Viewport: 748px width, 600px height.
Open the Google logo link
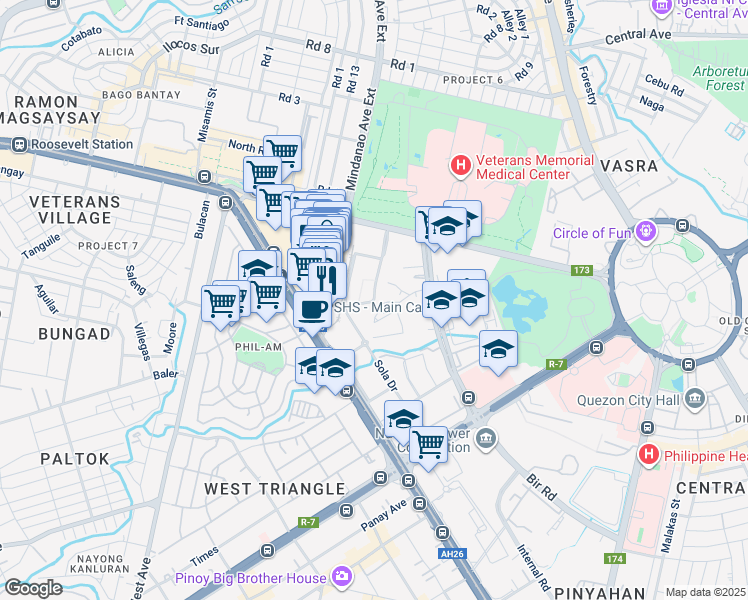pyautogui.click(x=33, y=589)
